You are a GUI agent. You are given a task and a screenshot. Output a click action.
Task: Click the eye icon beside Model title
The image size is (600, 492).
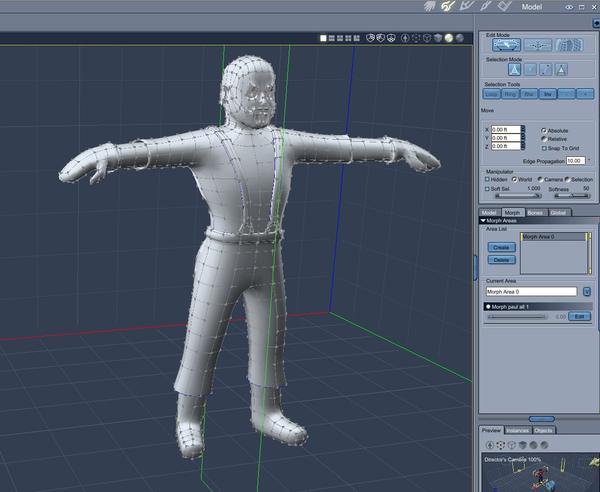click(x=569, y=7)
